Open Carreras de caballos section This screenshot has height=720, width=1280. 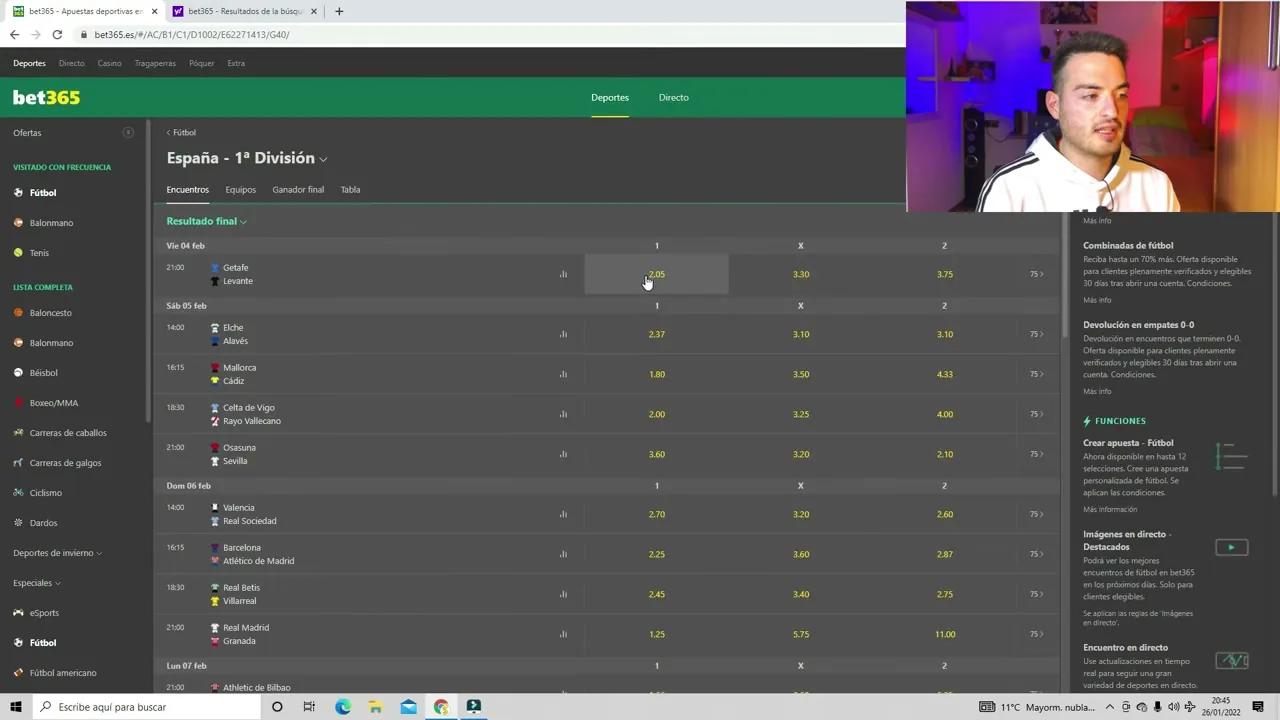(68, 432)
